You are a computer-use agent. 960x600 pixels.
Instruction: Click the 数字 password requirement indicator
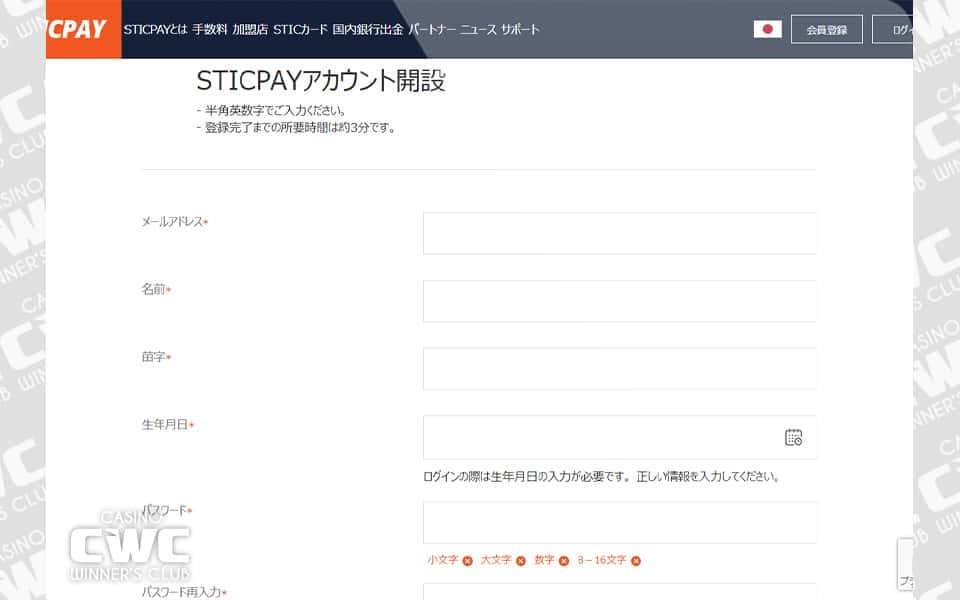click(x=552, y=560)
